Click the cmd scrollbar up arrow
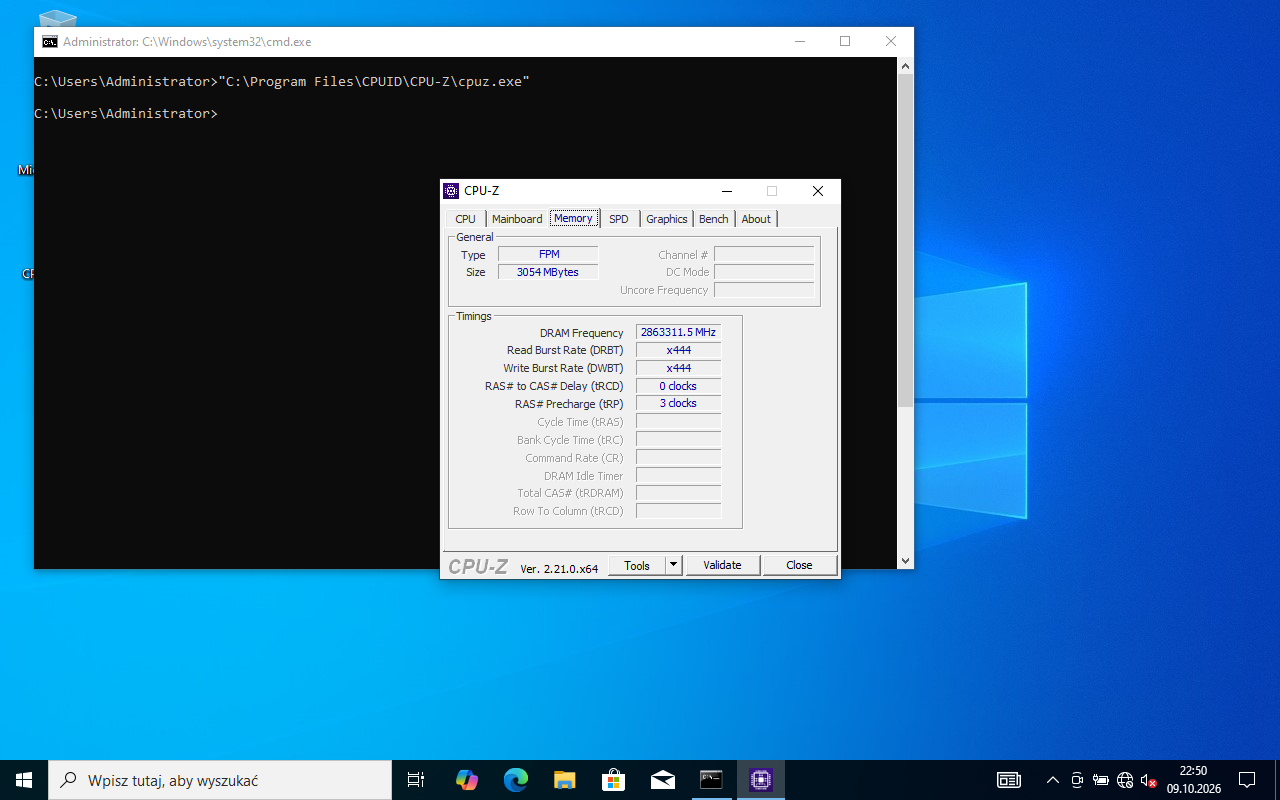 [x=906, y=66]
